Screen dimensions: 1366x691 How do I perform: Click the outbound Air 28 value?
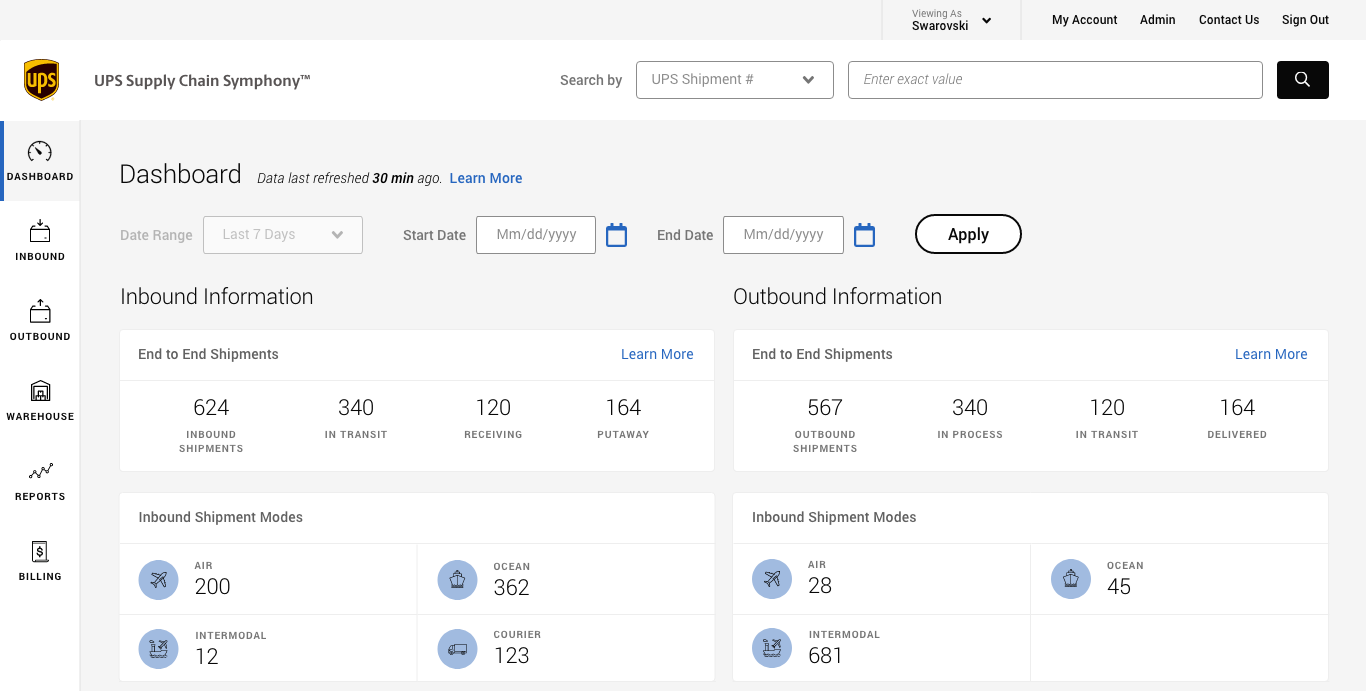(820, 586)
